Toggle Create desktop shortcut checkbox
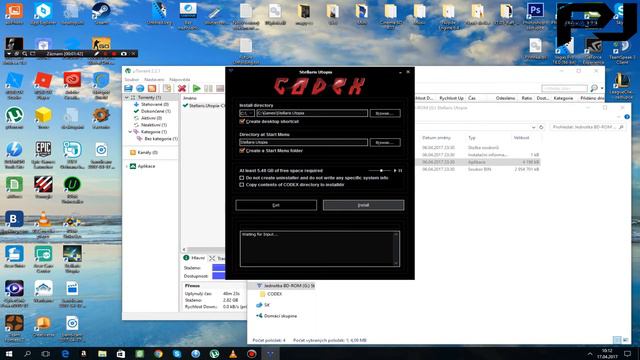The height and width of the screenshot is (360, 640). [x=242, y=122]
